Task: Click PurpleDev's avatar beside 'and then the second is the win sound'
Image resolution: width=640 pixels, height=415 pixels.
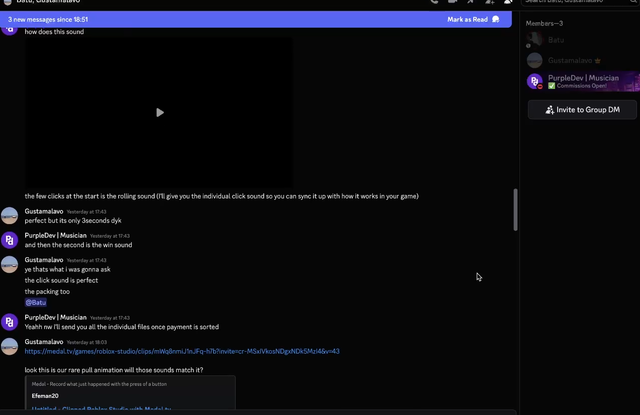Action: [9, 240]
